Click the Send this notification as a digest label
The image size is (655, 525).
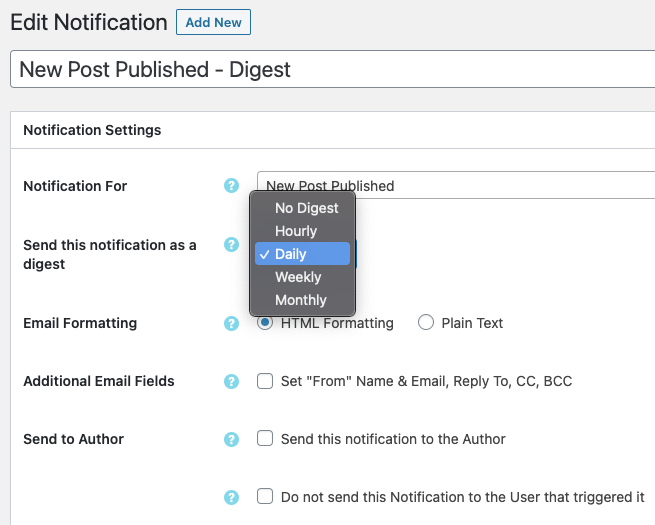[110, 254]
